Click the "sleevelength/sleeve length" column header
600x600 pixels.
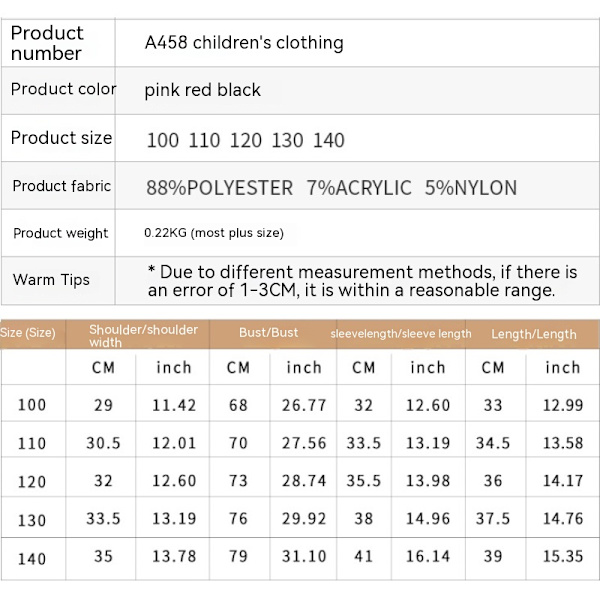point(401,334)
